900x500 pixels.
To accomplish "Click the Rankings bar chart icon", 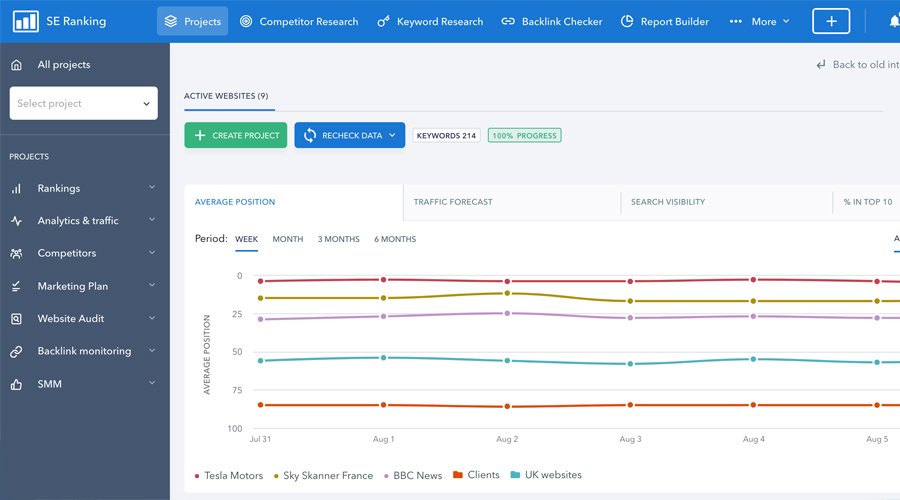I will pyautogui.click(x=16, y=188).
